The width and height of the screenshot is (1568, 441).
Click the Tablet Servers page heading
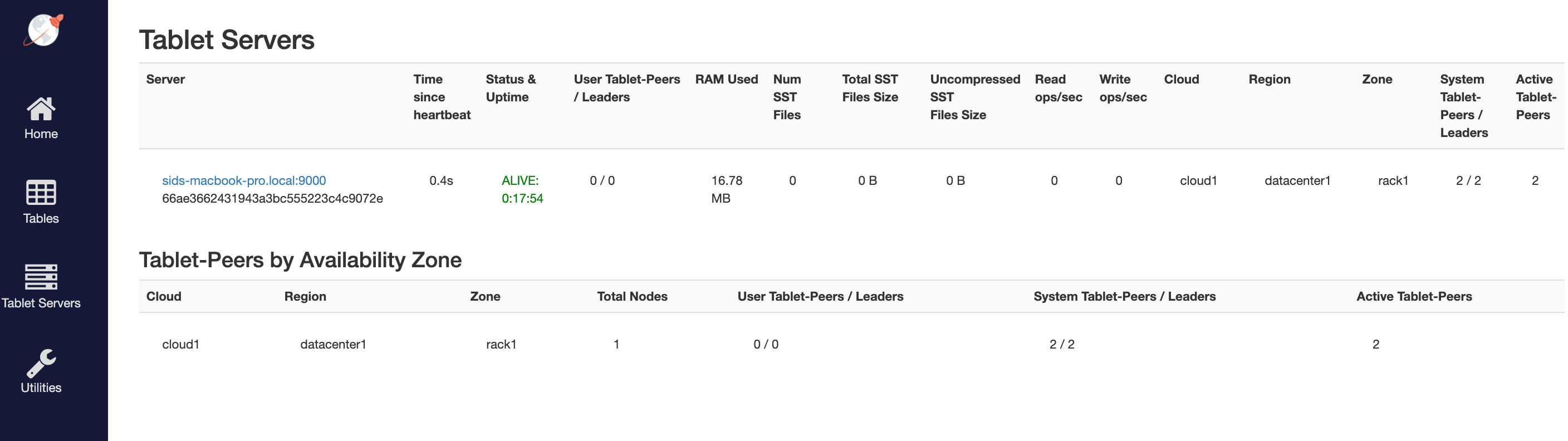(x=227, y=40)
